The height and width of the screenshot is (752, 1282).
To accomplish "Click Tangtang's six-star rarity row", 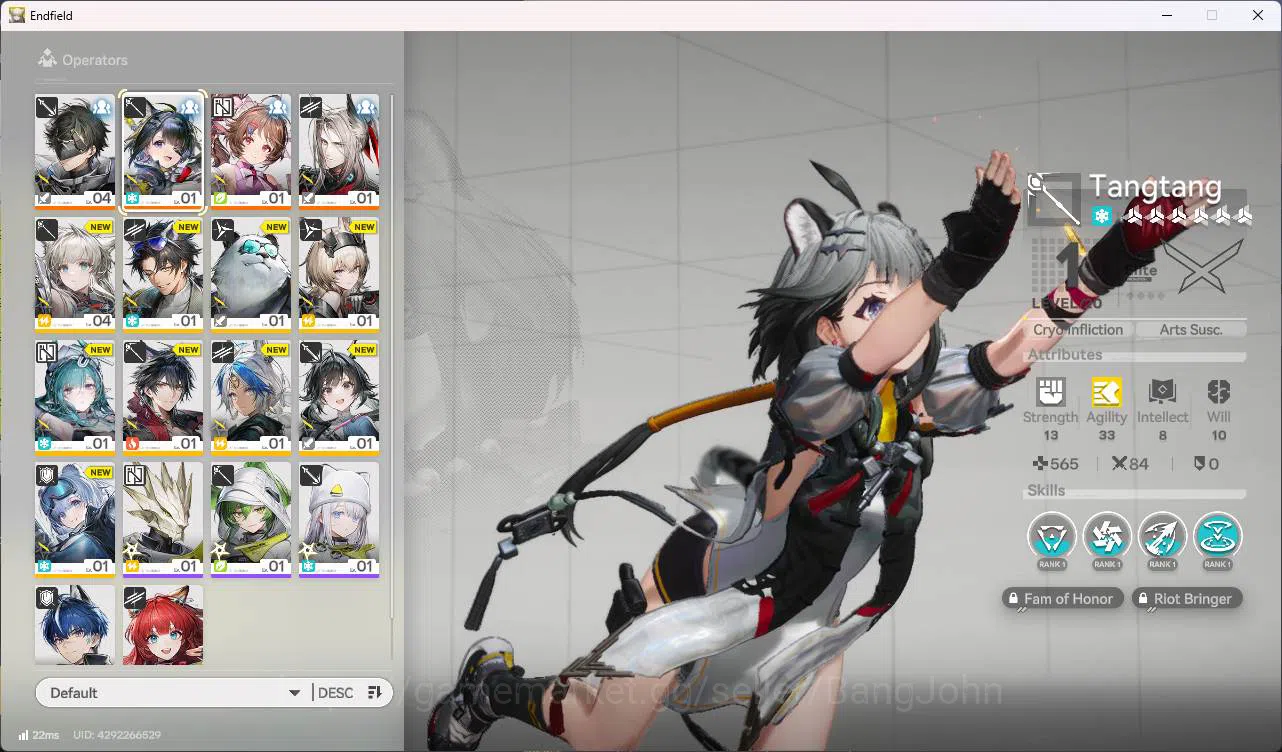I will pos(1187,216).
